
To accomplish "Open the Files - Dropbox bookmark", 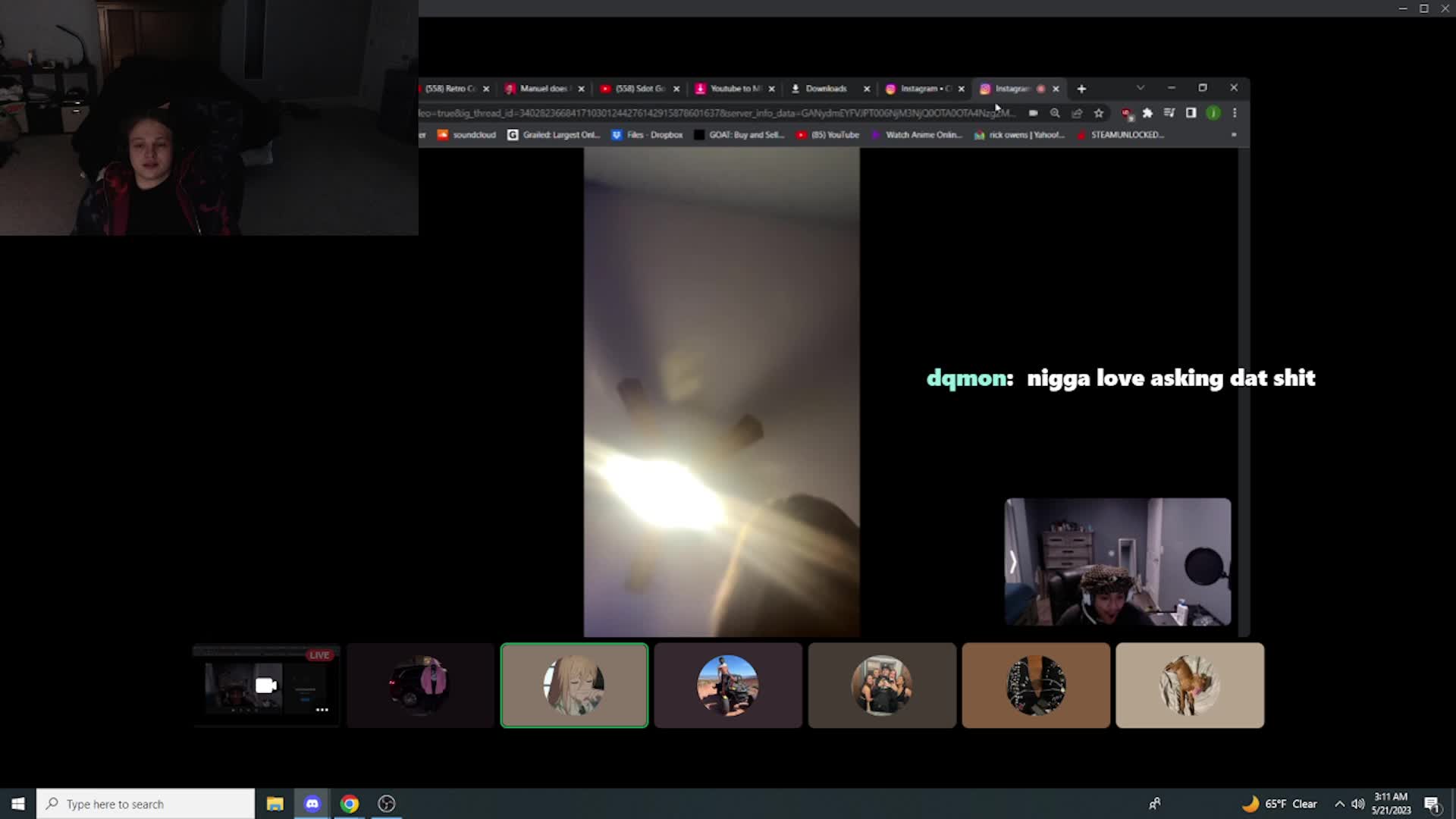I will pos(647,135).
